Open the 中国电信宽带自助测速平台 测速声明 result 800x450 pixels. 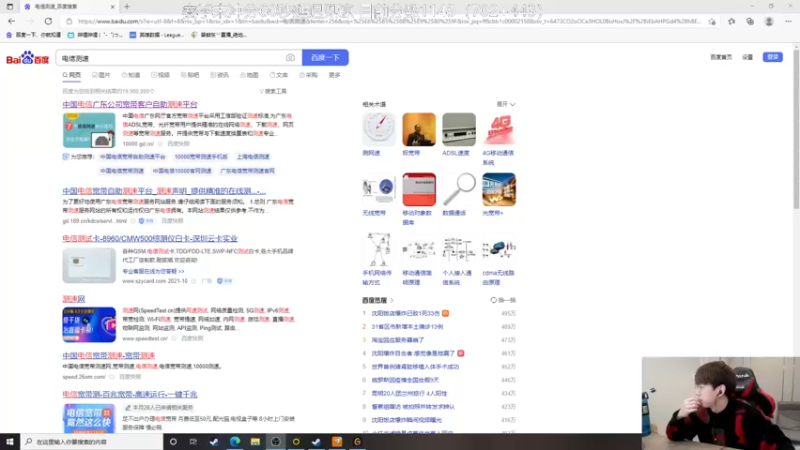[x=164, y=191]
